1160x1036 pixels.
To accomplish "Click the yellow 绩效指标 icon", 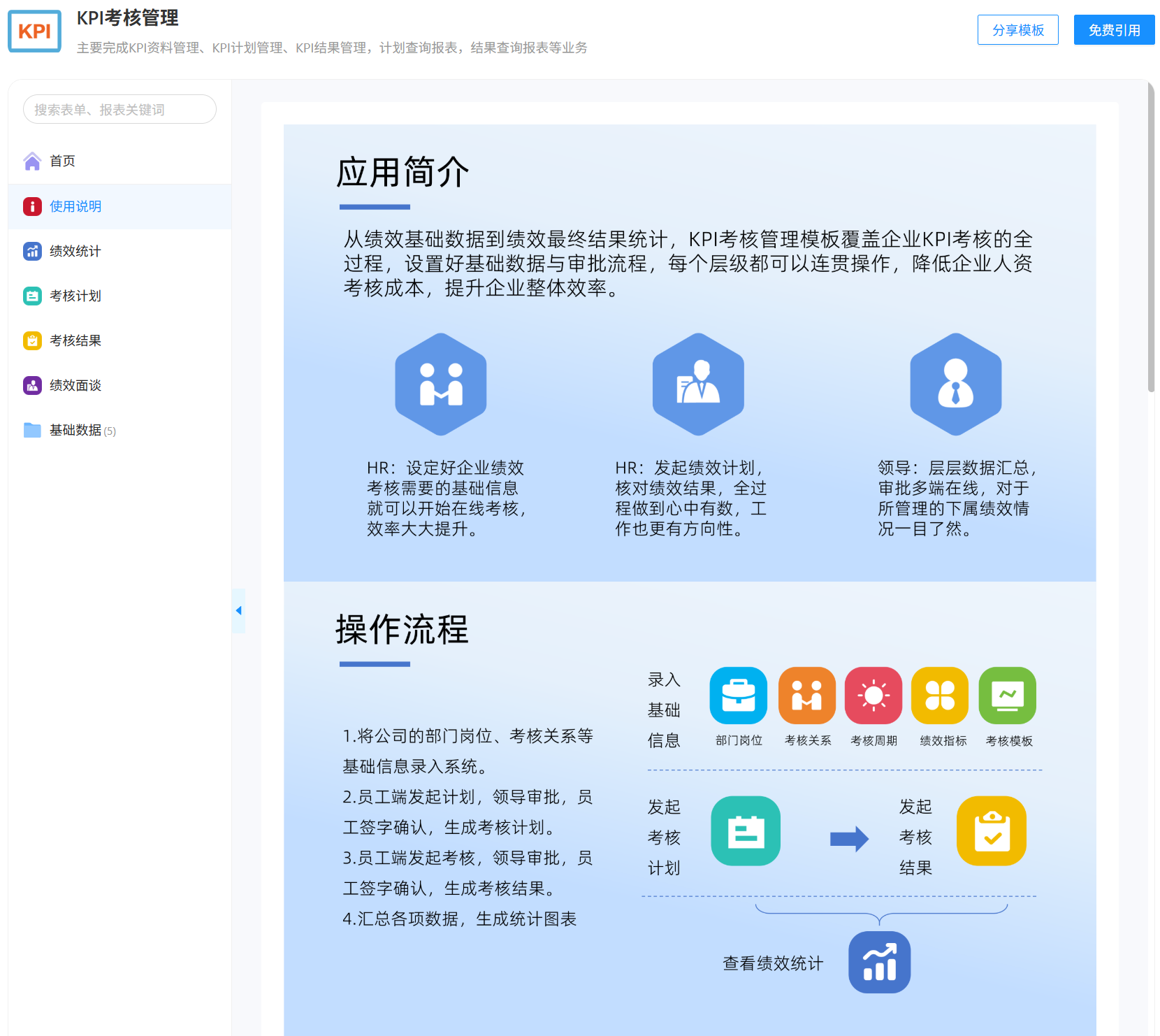I will pos(940,696).
